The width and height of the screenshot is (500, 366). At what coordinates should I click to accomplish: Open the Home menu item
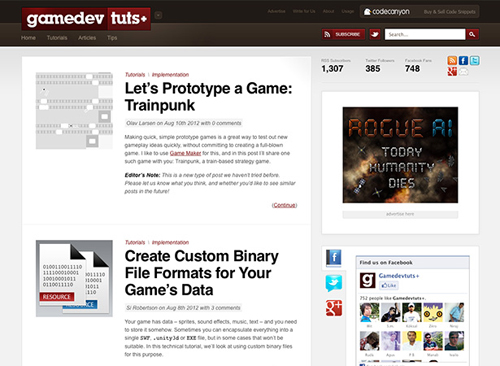pos(28,38)
